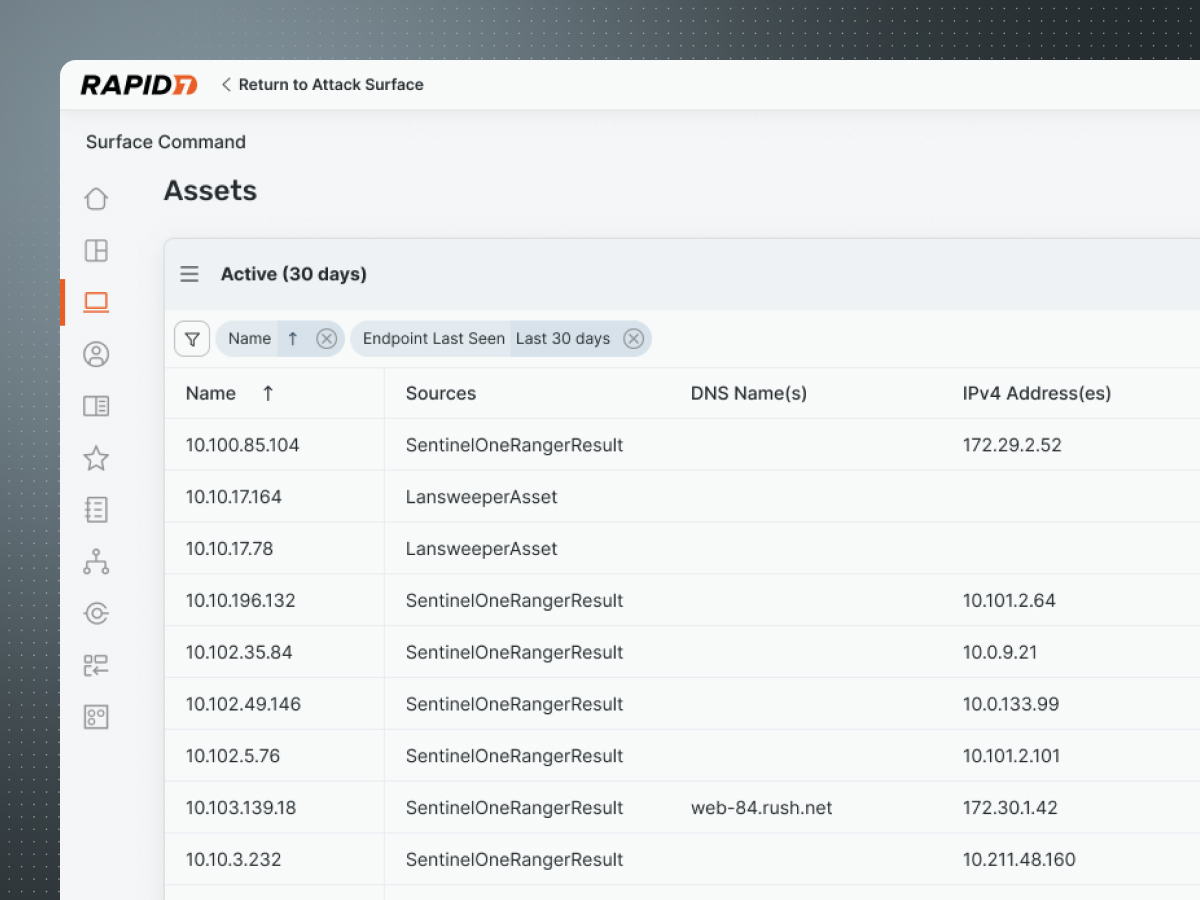Sort by IPv4 Address(es) column header
Screen dimensions: 1200x900
[1036, 394]
